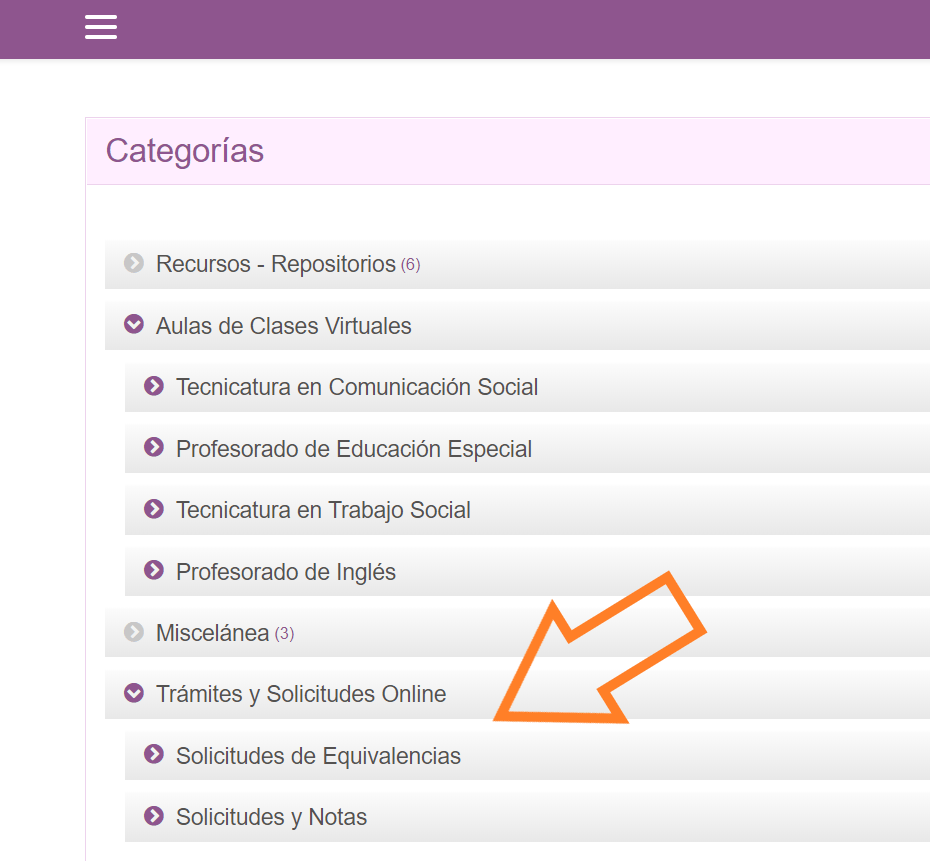
Task: Open the Miscelánea category link
Action: point(212,633)
